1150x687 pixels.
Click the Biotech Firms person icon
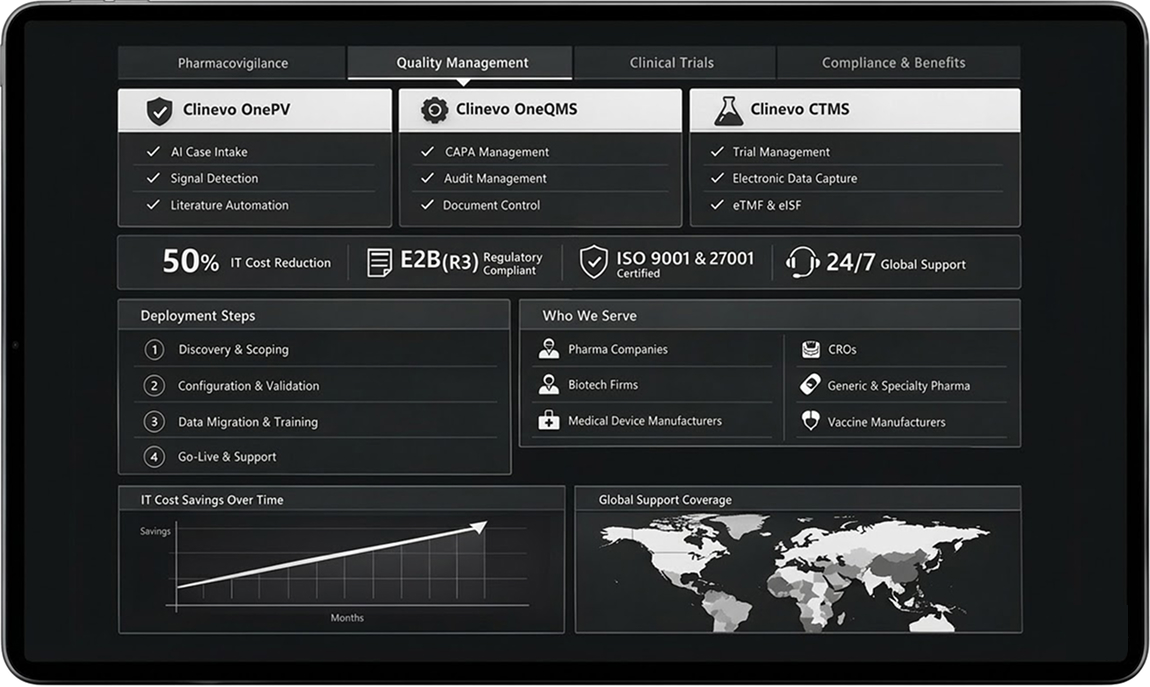coord(549,384)
